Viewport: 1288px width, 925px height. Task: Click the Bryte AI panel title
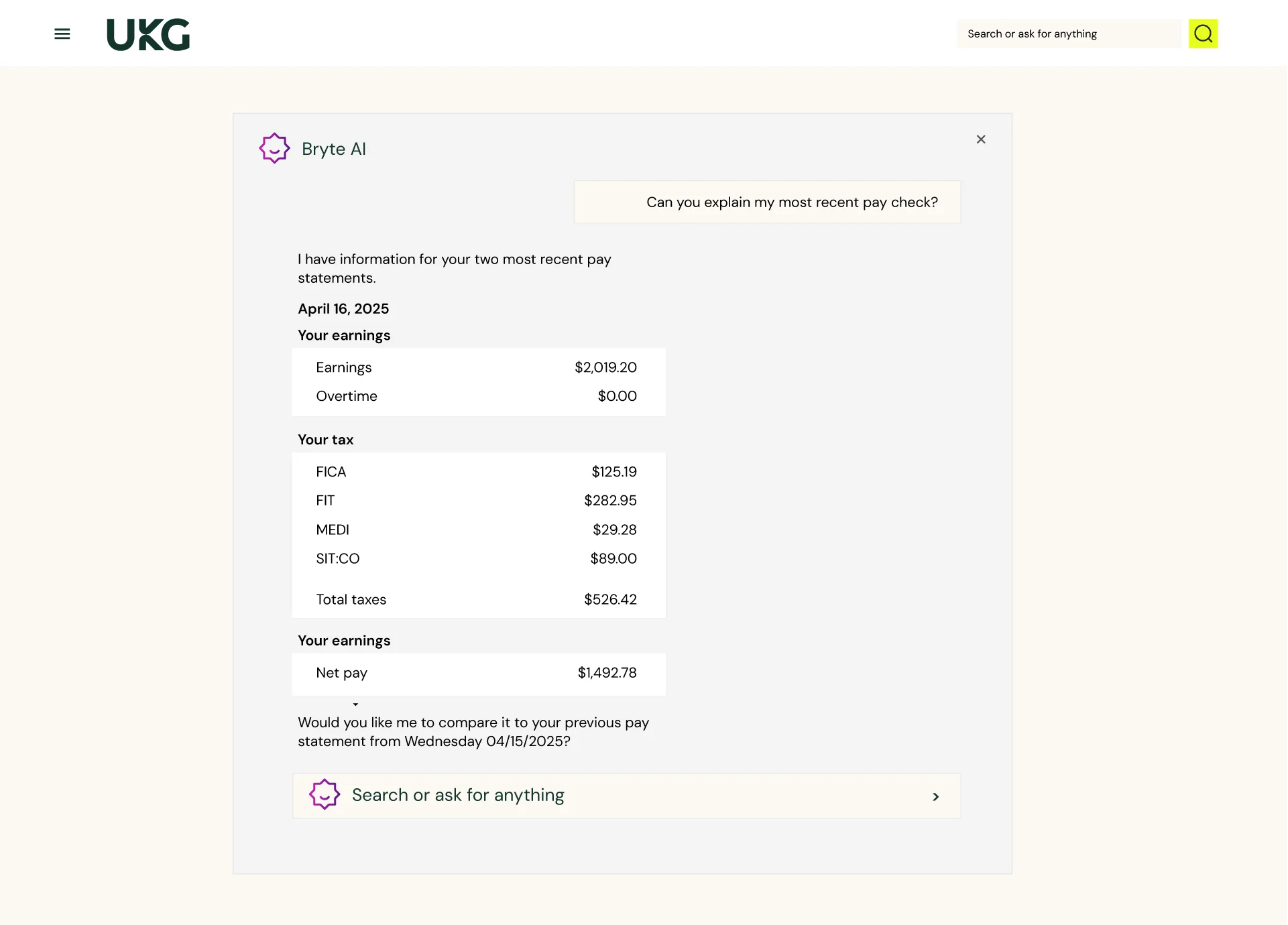(x=334, y=149)
